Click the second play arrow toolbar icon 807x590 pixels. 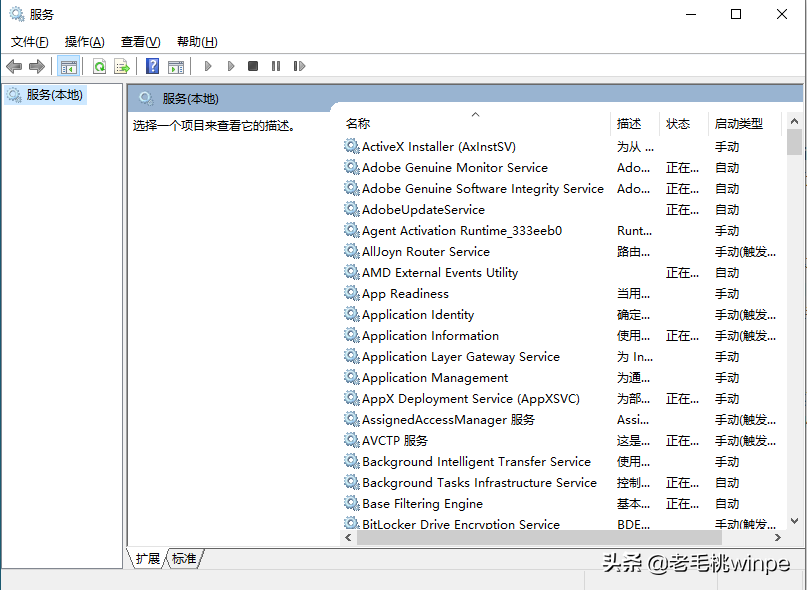click(231, 66)
